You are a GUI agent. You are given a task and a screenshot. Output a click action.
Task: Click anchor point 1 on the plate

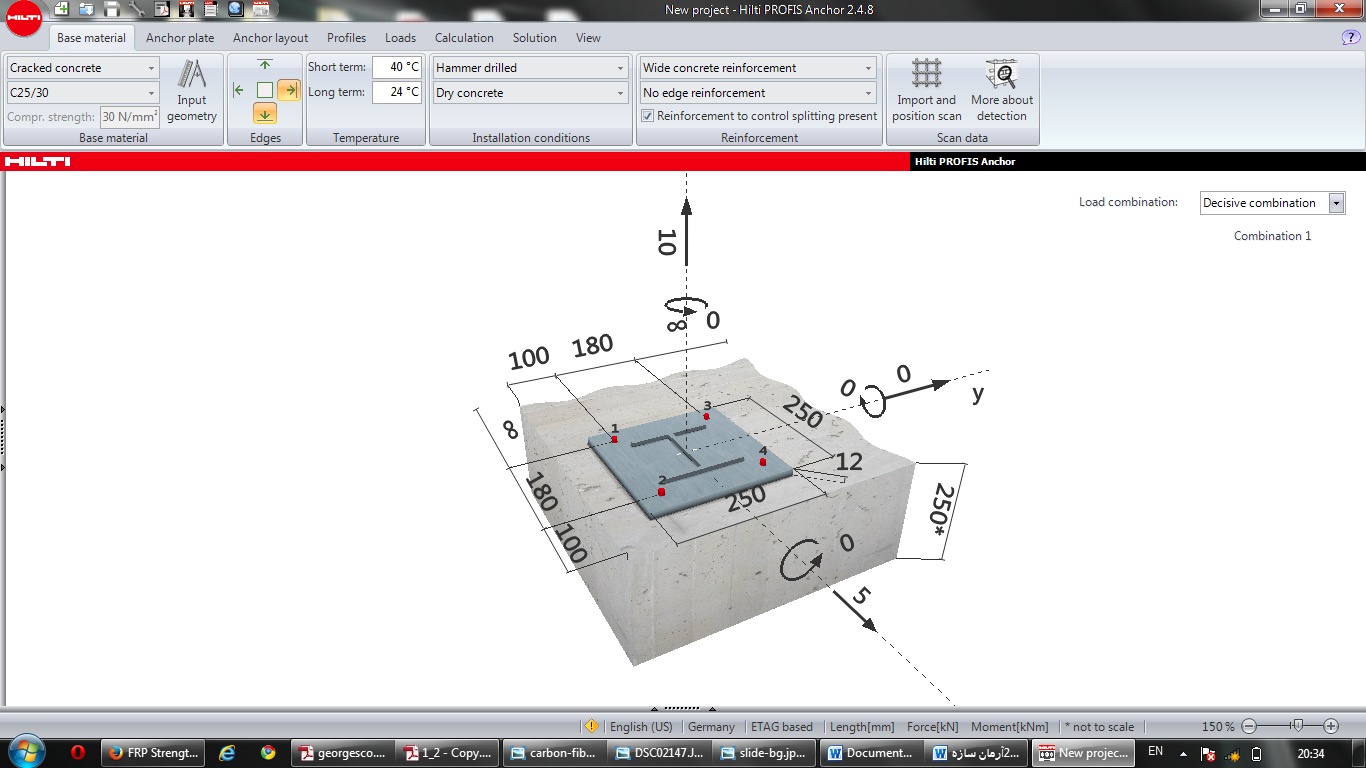pyautogui.click(x=615, y=439)
